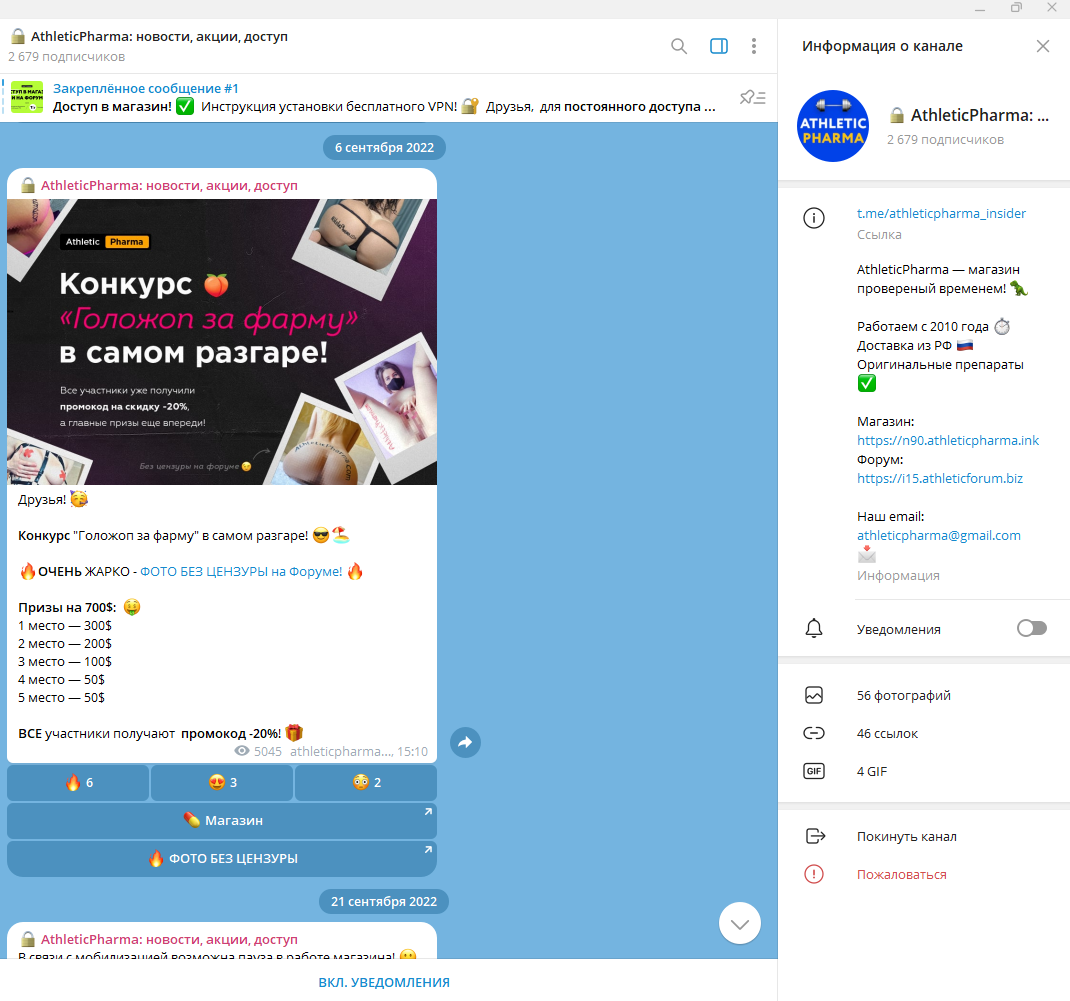Open the three-dot channel menu
The width and height of the screenshot is (1070, 1001).
(x=754, y=46)
